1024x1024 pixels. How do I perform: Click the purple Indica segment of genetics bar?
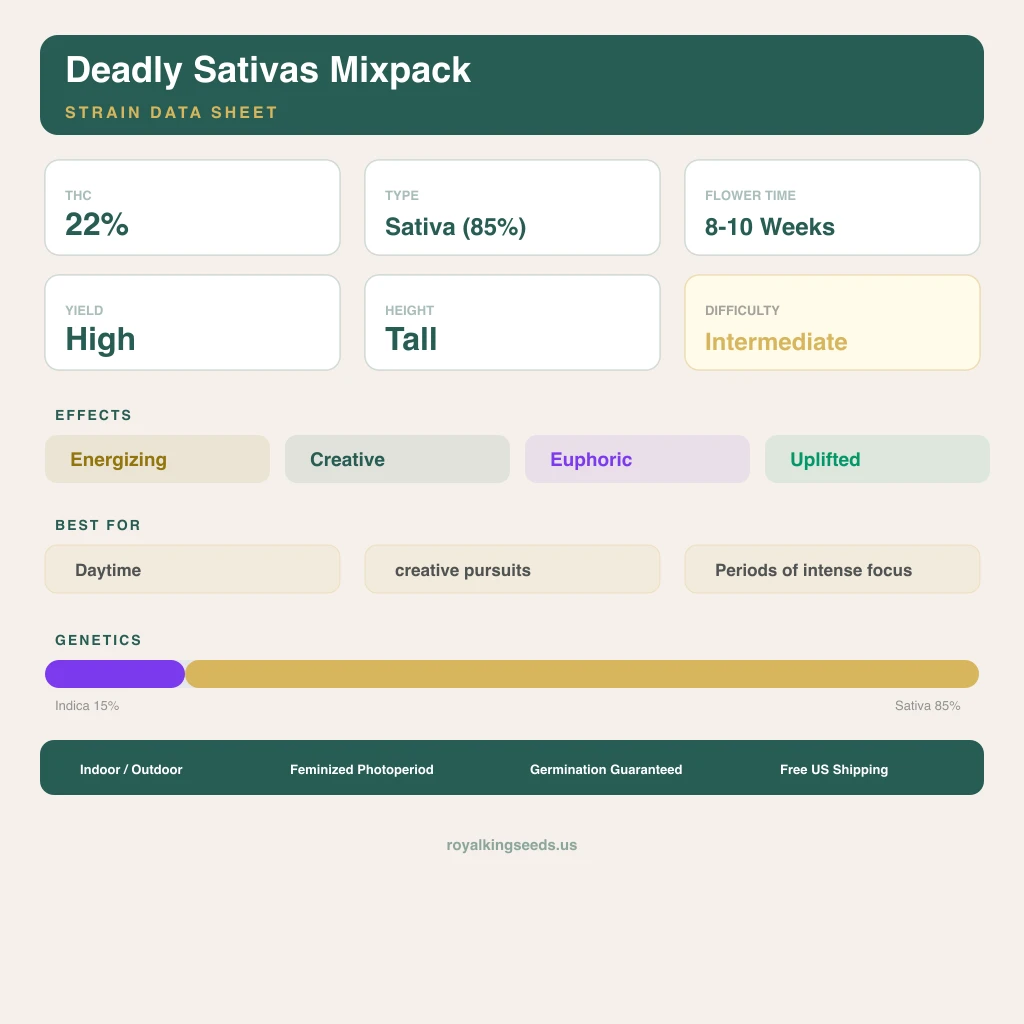pos(115,674)
